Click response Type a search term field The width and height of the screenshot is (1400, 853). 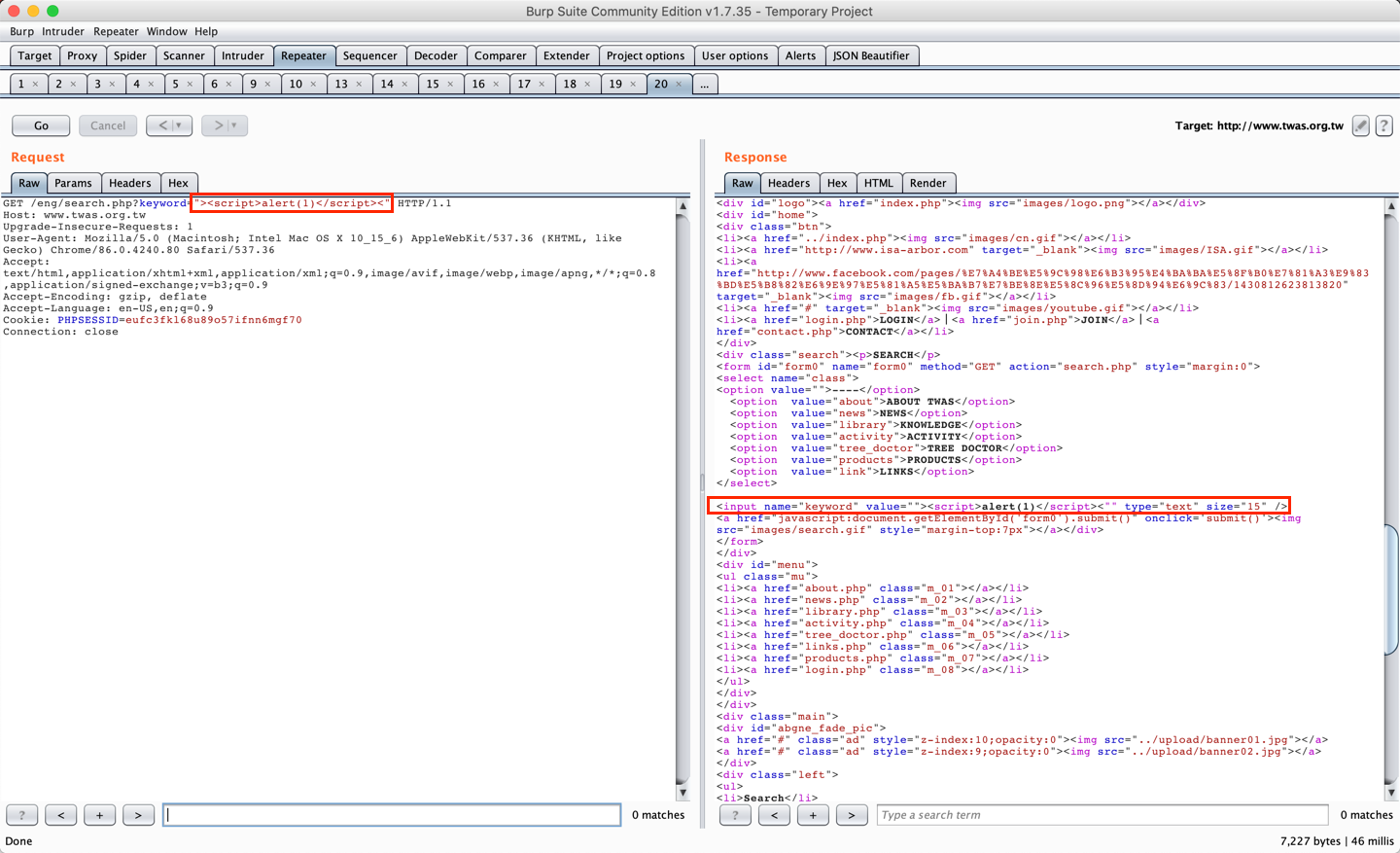tap(1102, 815)
